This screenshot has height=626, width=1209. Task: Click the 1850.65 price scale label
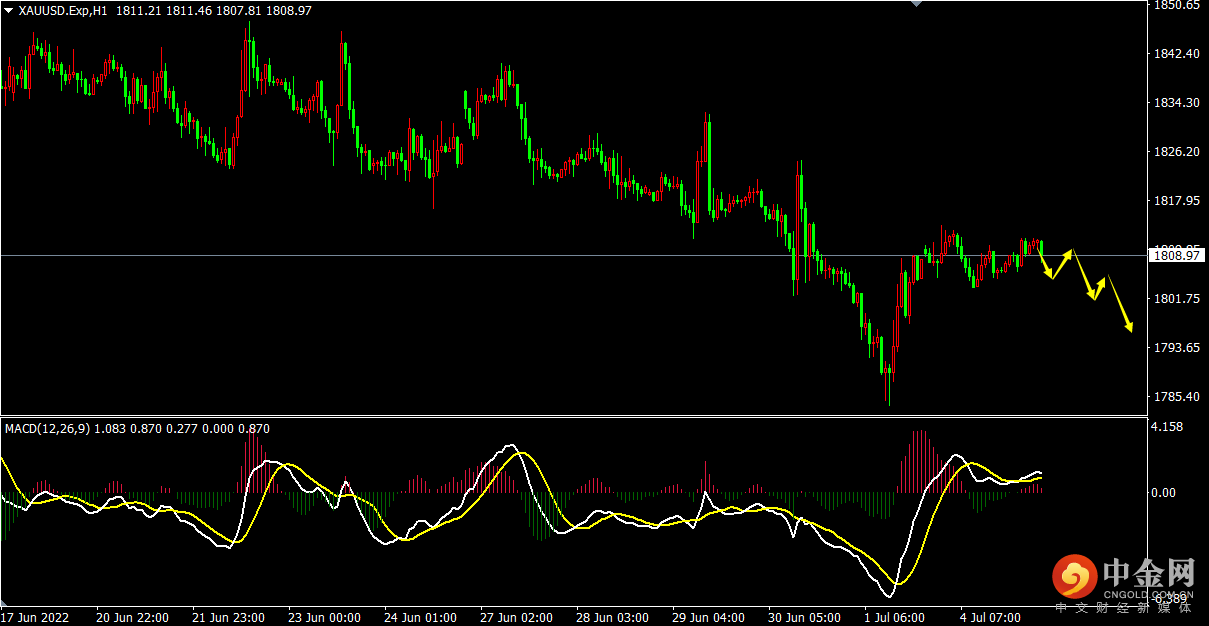1176,5
